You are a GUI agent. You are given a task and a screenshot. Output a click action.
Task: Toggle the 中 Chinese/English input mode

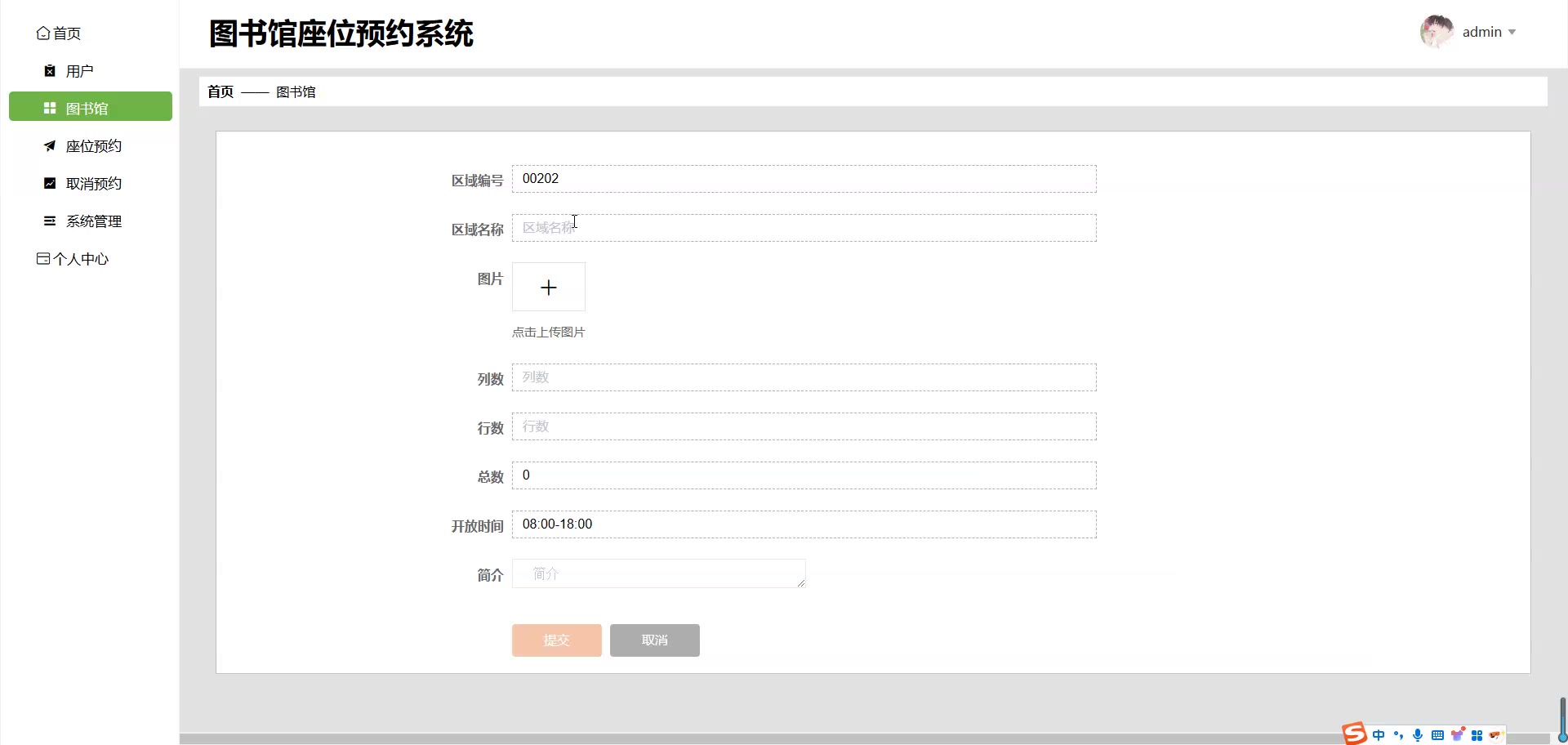[x=1379, y=735]
